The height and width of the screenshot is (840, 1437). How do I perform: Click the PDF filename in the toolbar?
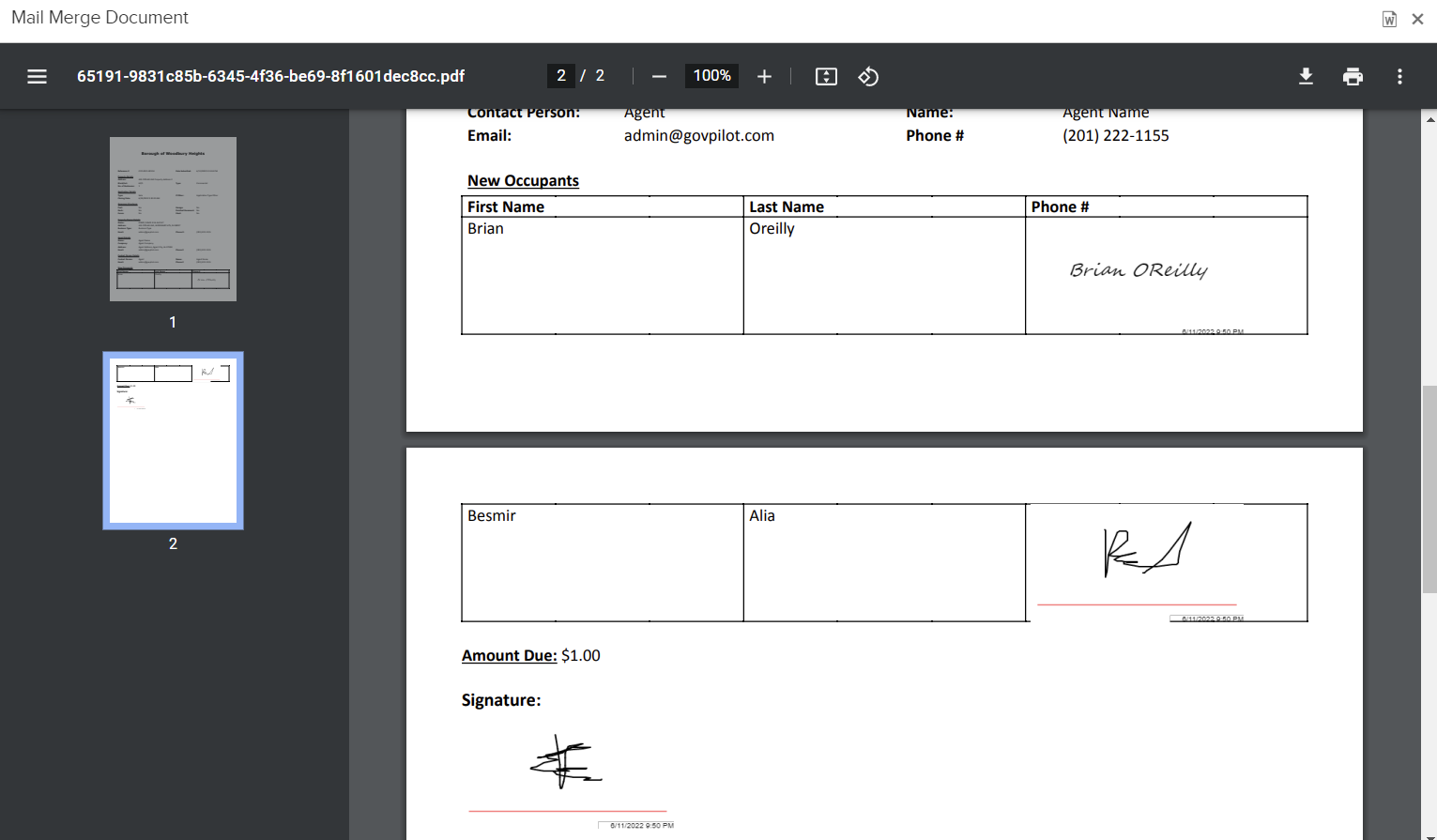[x=270, y=76]
